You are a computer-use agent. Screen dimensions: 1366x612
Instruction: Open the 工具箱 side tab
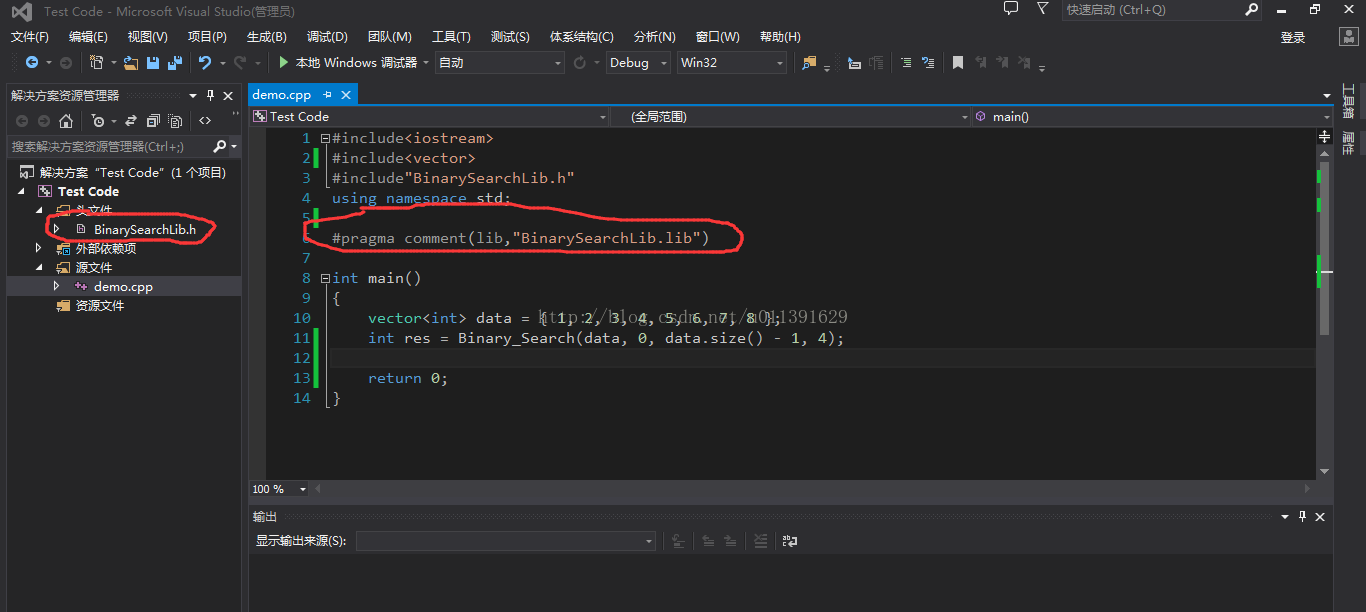coord(1348,100)
